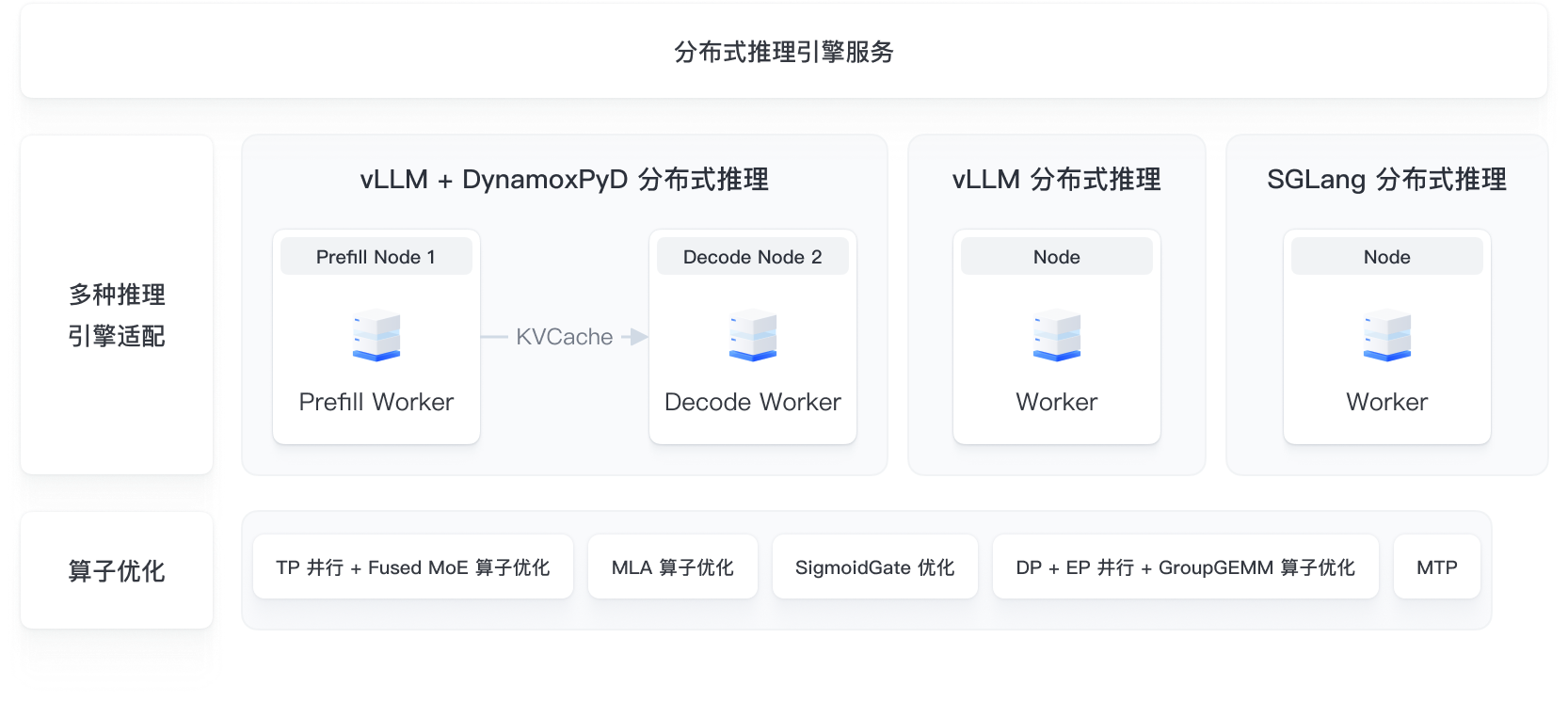The width and height of the screenshot is (1568, 702).
Task: Click the Prefill Worker server stack icon
Action: (x=376, y=336)
